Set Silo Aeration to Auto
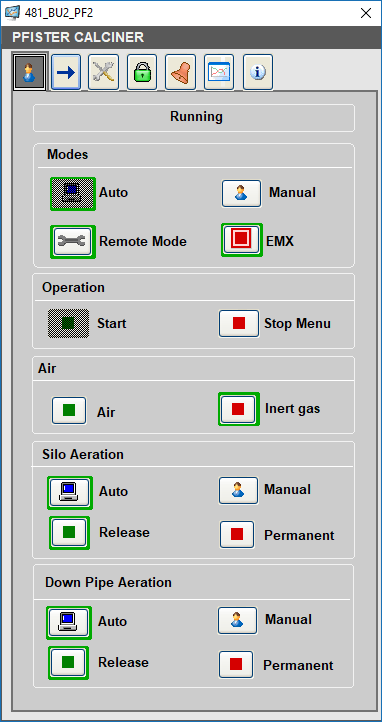Viewport: 382px width, 722px height. click(70, 493)
